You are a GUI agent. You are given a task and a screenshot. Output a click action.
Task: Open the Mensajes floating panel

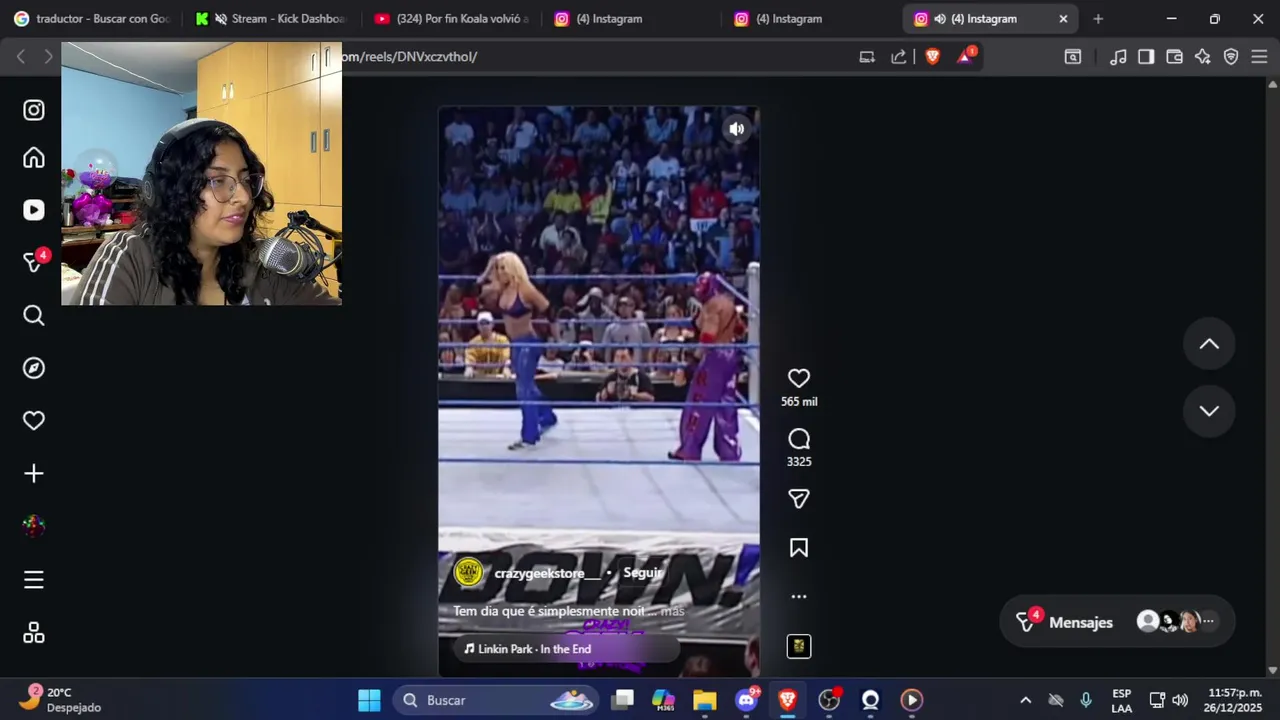tap(1117, 622)
